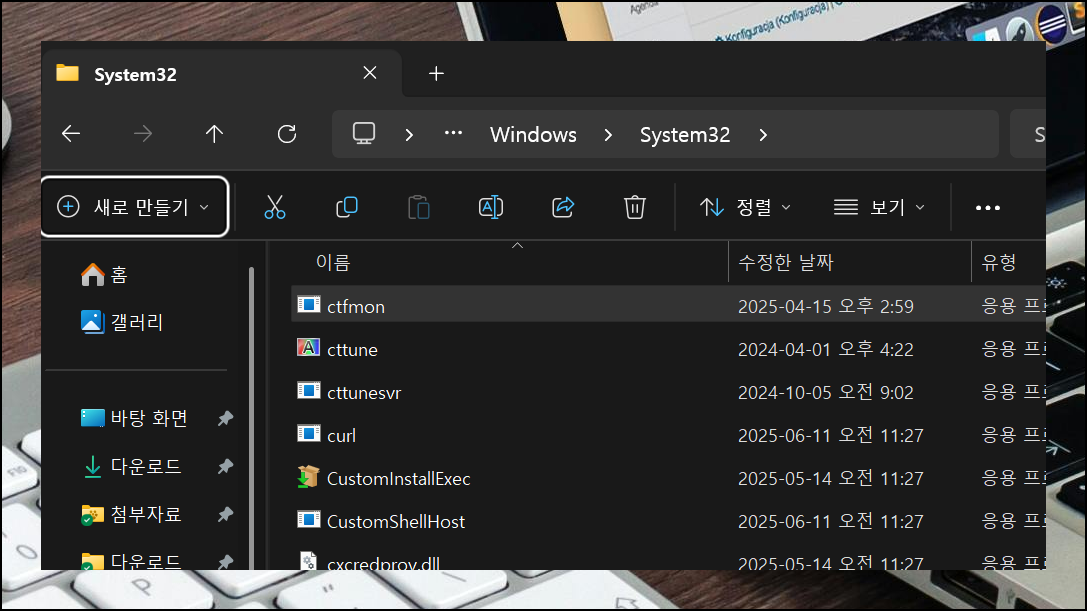
Task: Click the pin icon beside 첨부자료
Action: (x=225, y=515)
